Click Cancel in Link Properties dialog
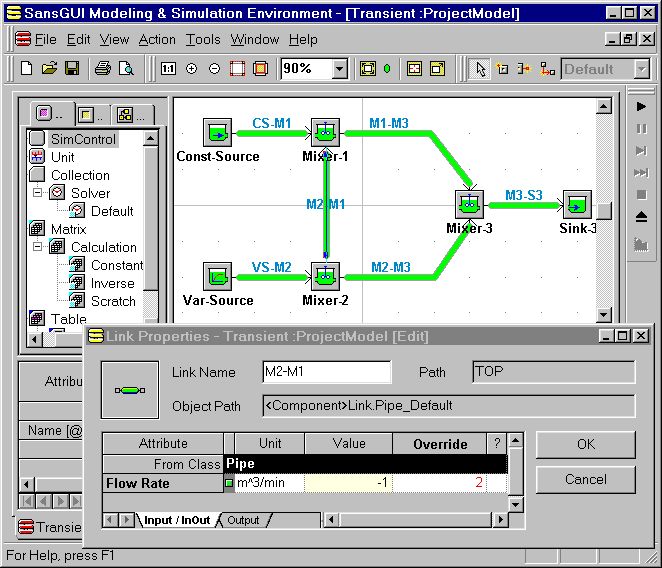The image size is (662, 568). tap(585, 479)
